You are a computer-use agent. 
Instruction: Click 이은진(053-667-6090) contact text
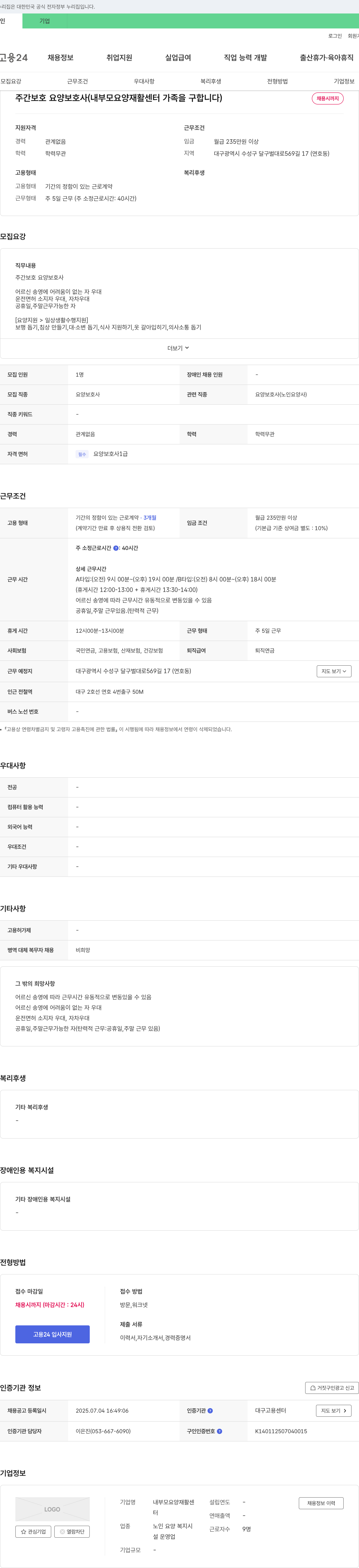click(x=103, y=1432)
